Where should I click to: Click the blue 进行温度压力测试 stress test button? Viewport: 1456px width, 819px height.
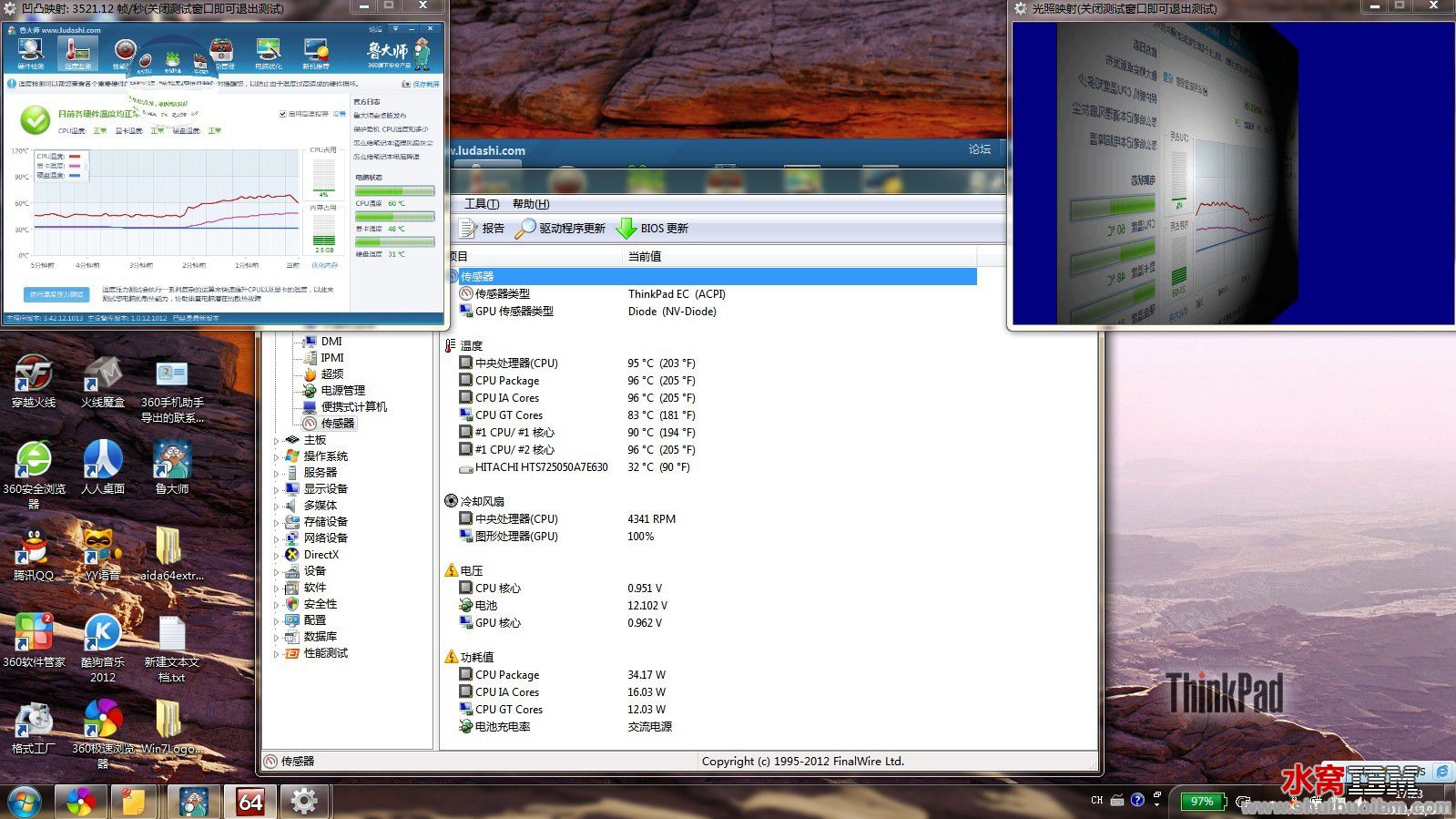pyautogui.click(x=56, y=294)
